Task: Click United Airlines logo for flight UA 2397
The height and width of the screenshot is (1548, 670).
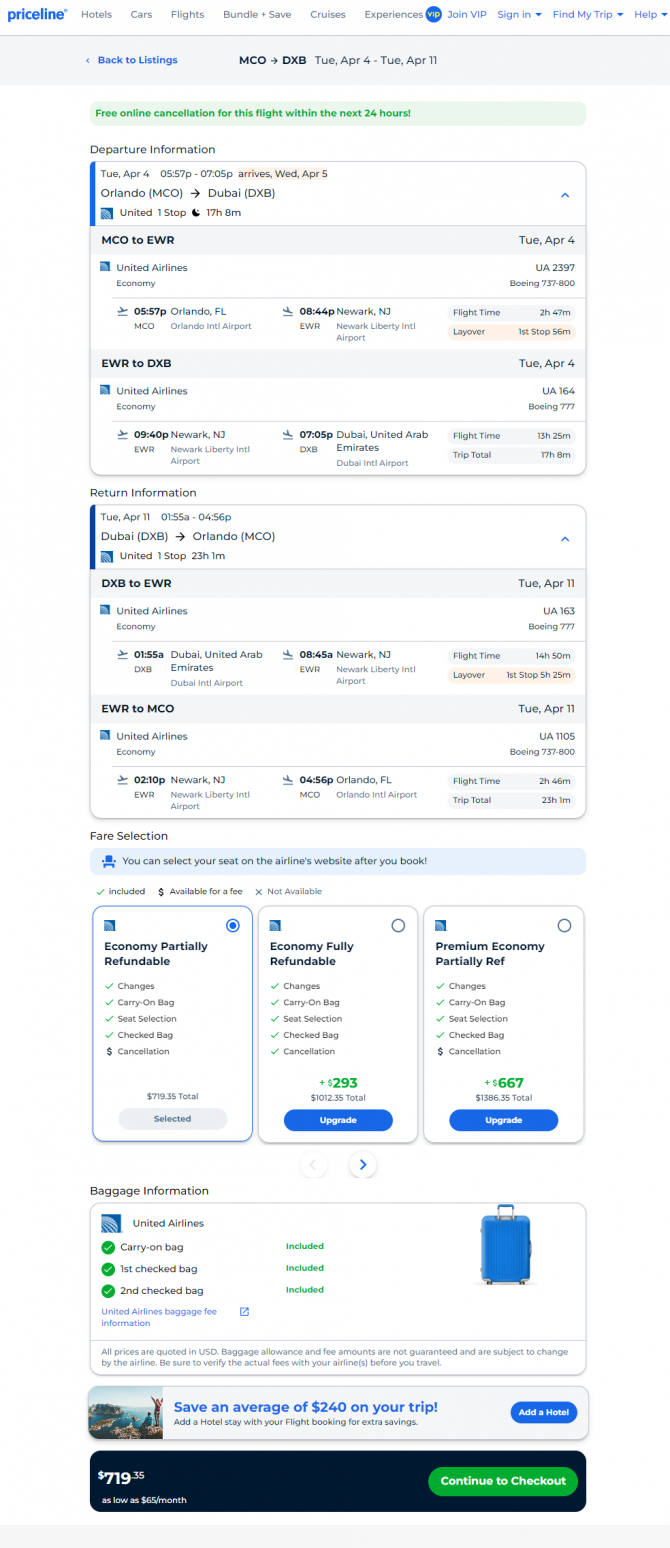Action: click(105, 267)
